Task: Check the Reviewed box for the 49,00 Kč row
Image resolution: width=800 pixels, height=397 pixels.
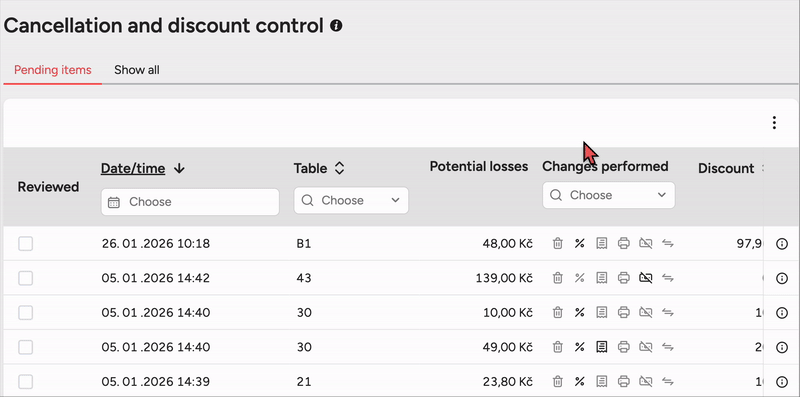Action: 26,347
